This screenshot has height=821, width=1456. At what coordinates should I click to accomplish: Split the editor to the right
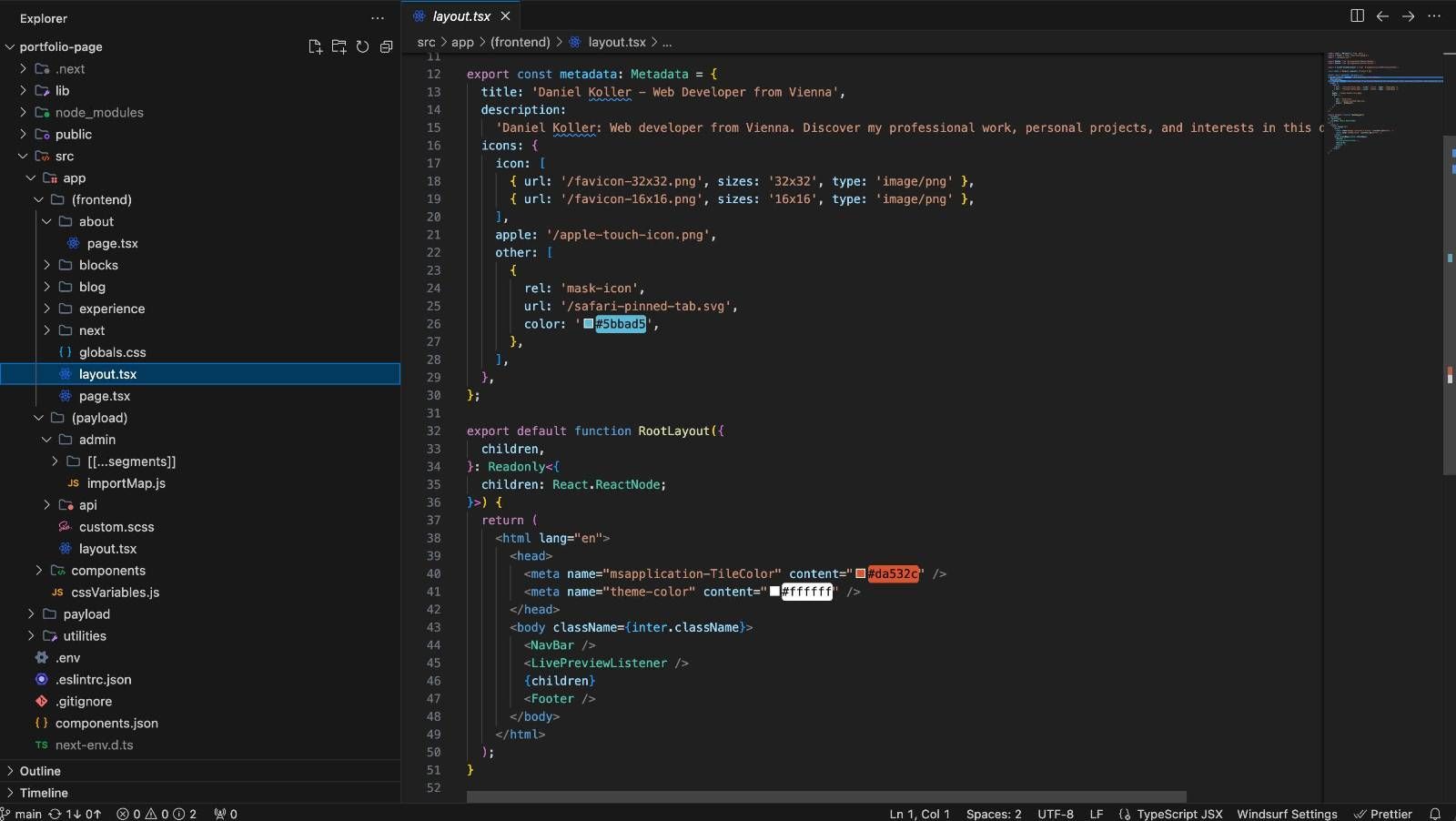tap(1357, 15)
